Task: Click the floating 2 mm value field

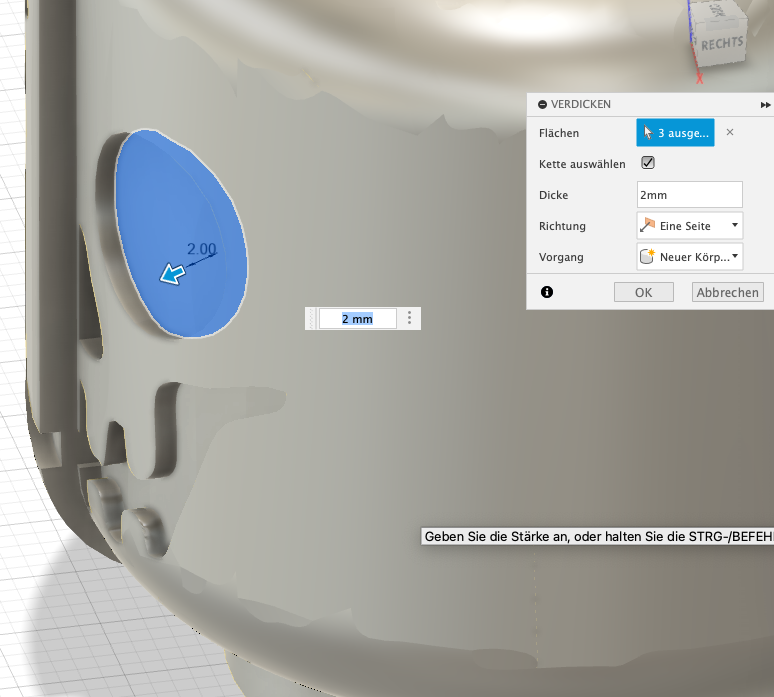Action: (357, 318)
